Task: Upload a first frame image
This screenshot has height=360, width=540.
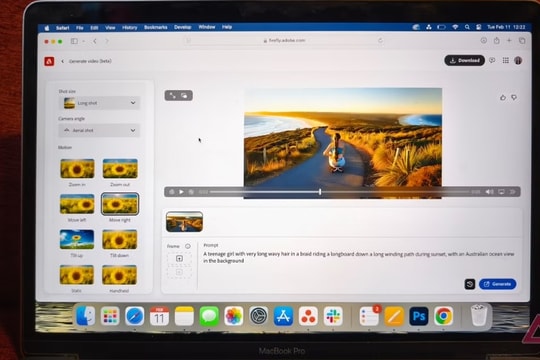Action: [179, 258]
